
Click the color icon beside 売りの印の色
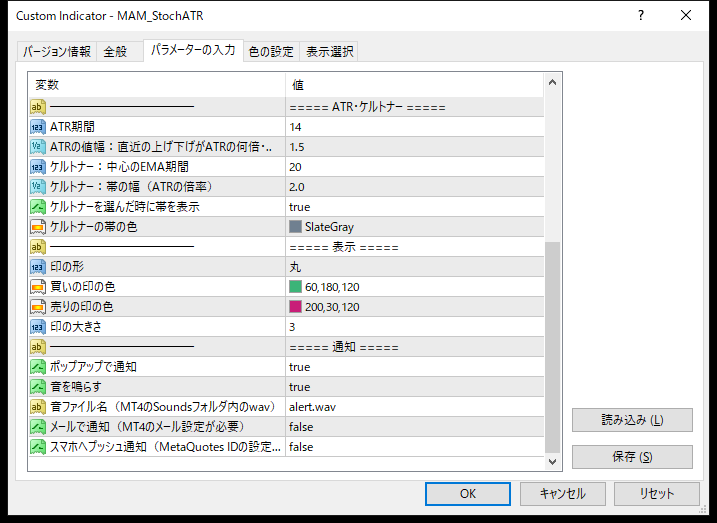38,307
